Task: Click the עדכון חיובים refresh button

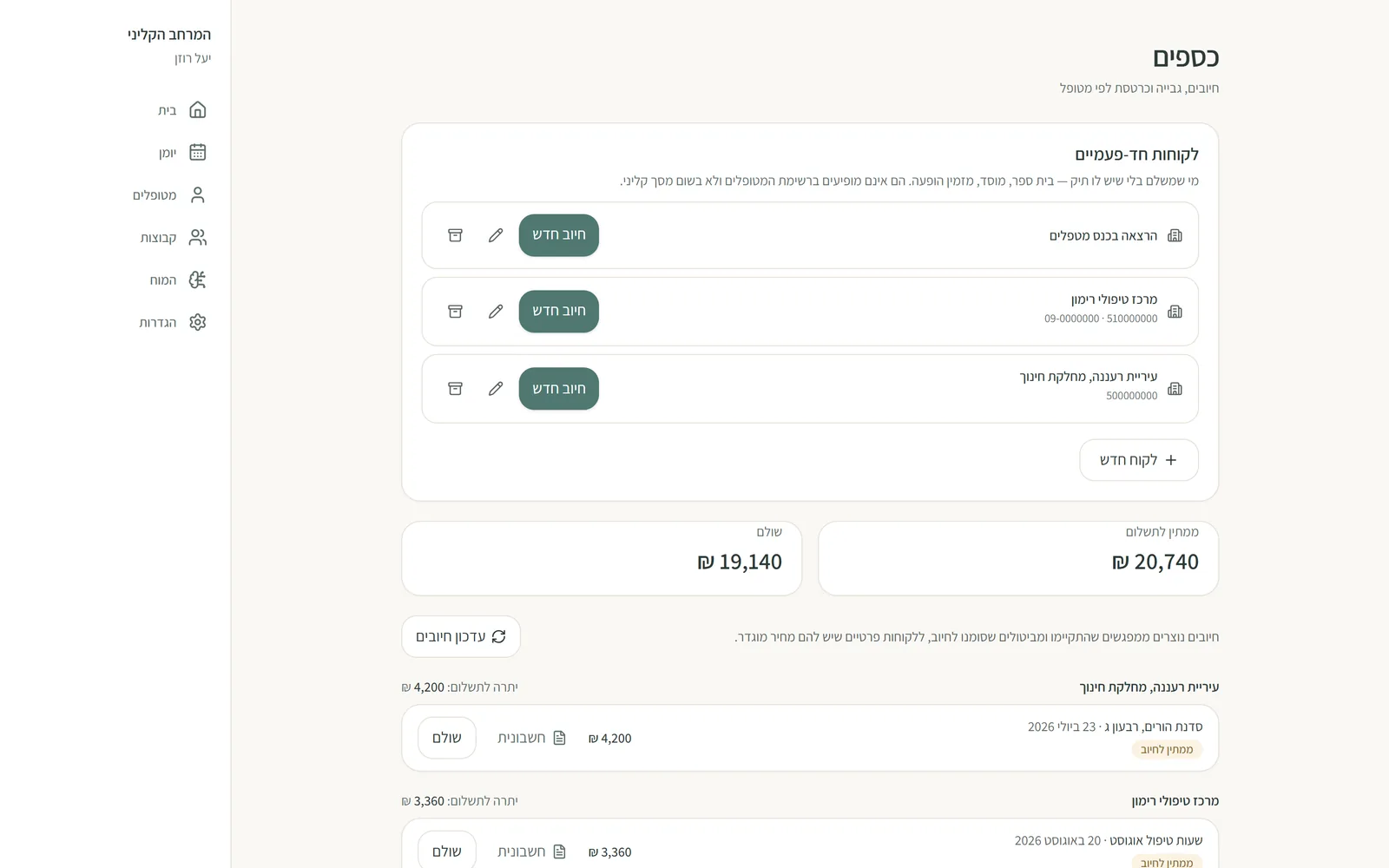Action: [x=461, y=637]
